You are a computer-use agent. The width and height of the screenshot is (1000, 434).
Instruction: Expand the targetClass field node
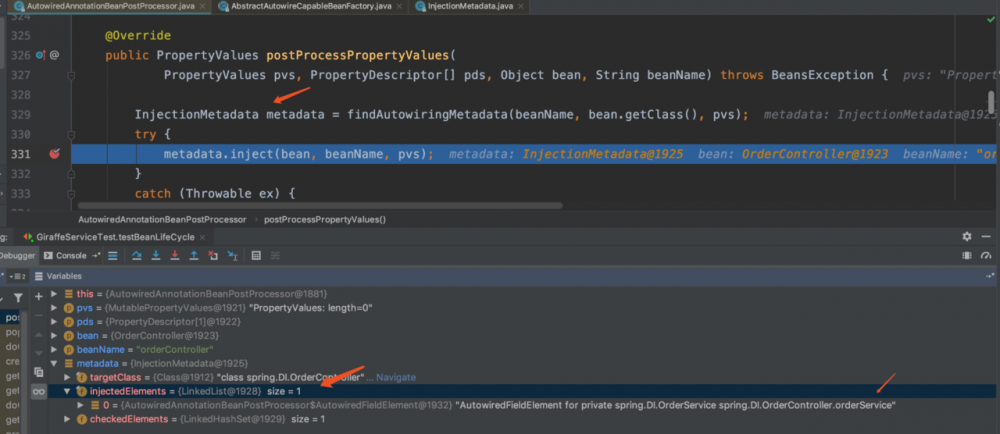click(68, 377)
